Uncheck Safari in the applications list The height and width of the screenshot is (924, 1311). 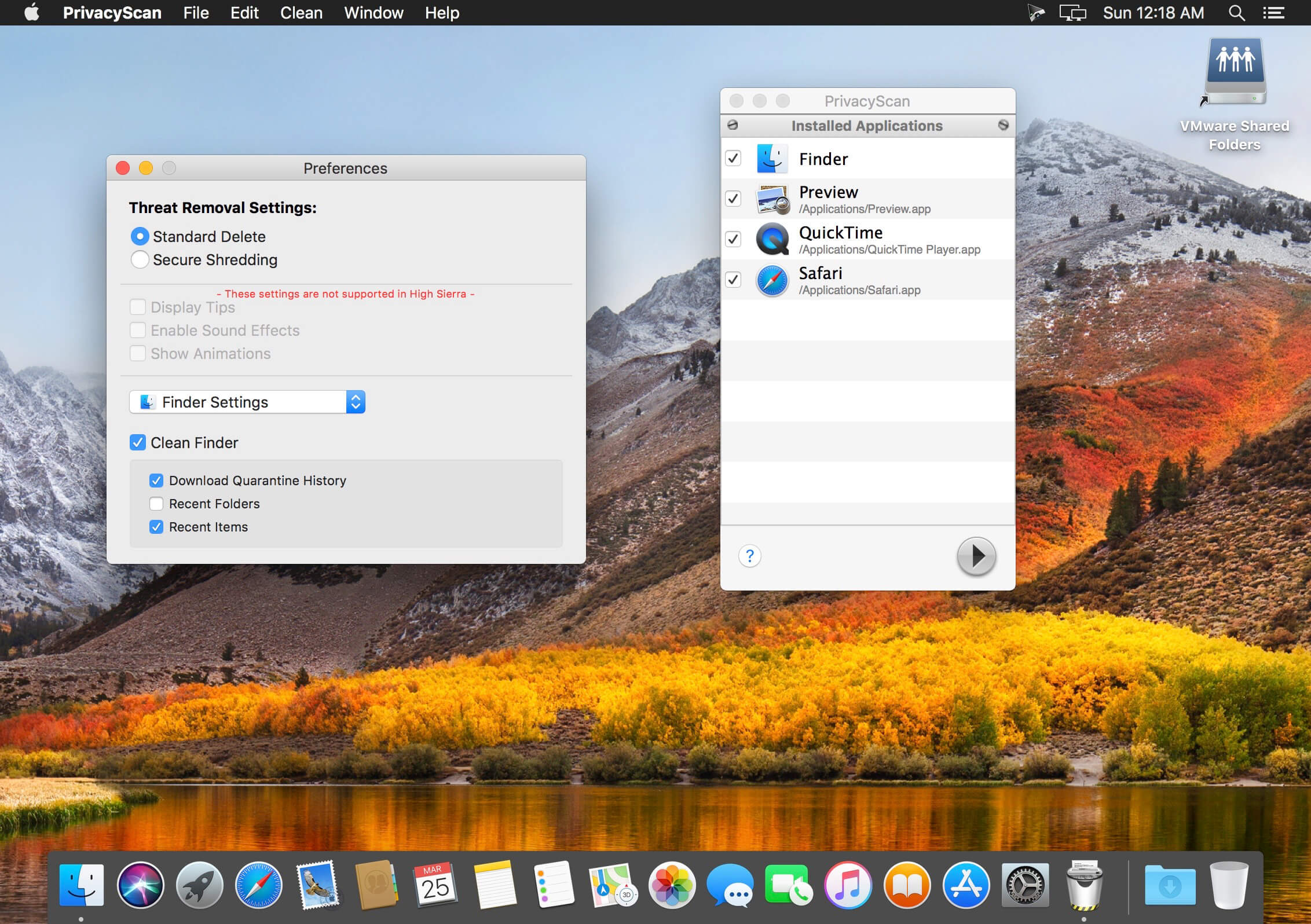coord(733,280)
